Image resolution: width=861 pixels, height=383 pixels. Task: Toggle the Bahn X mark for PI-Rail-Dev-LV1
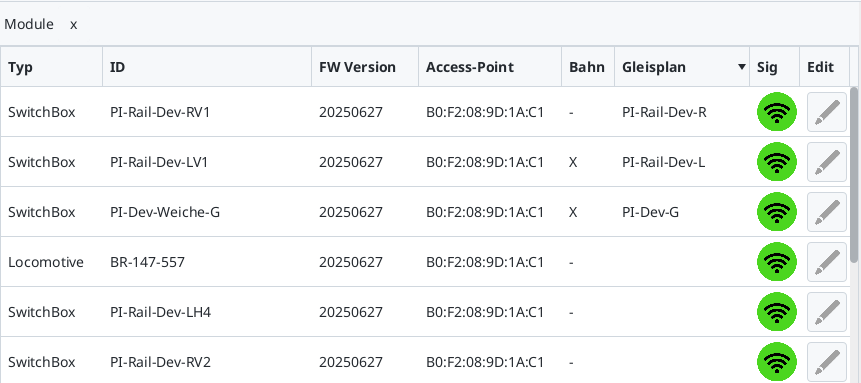coord(573,163)
